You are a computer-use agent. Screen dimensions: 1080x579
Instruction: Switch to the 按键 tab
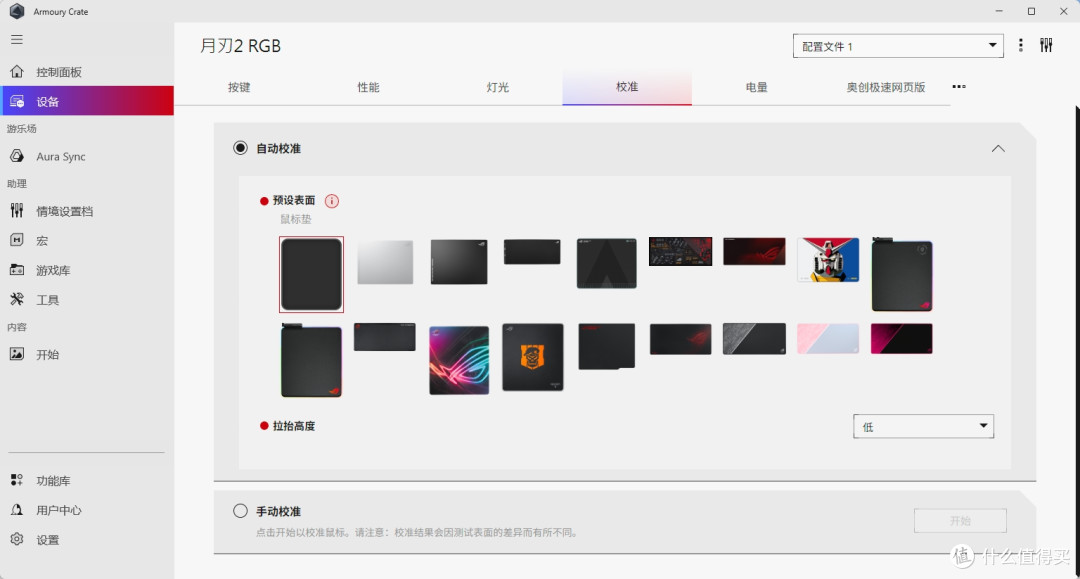(239, 87)
